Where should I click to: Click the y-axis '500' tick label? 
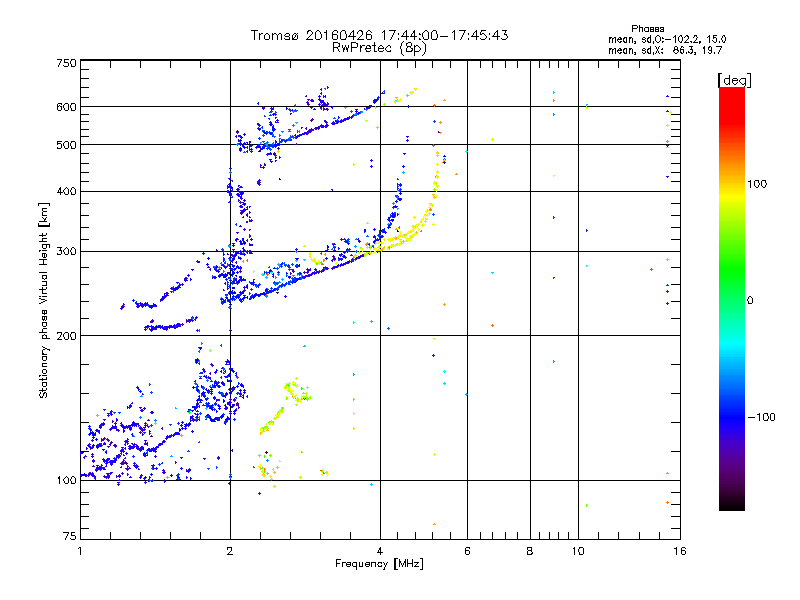pos(66,145)
